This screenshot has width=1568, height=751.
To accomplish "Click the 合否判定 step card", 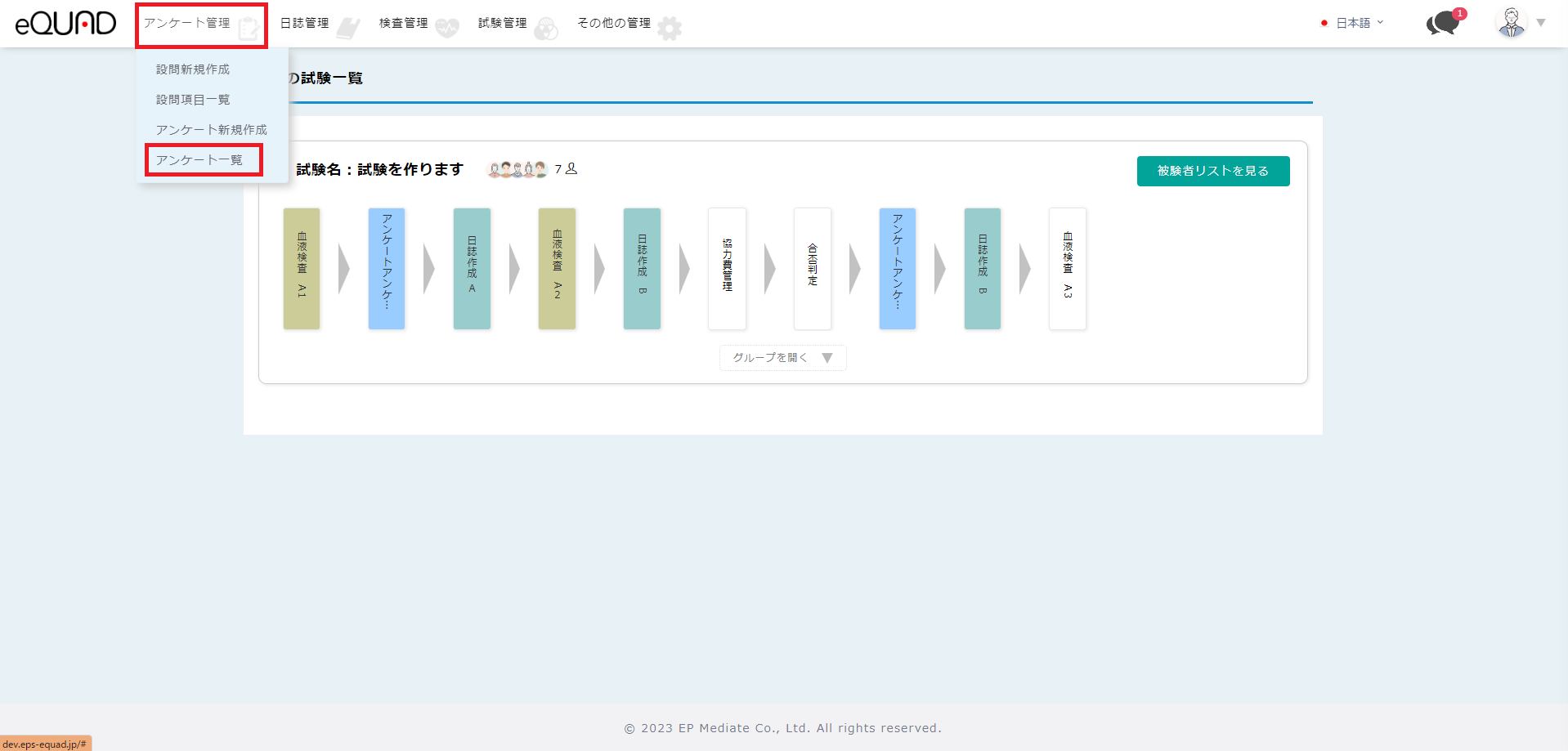I will click(x=812, y=268).
